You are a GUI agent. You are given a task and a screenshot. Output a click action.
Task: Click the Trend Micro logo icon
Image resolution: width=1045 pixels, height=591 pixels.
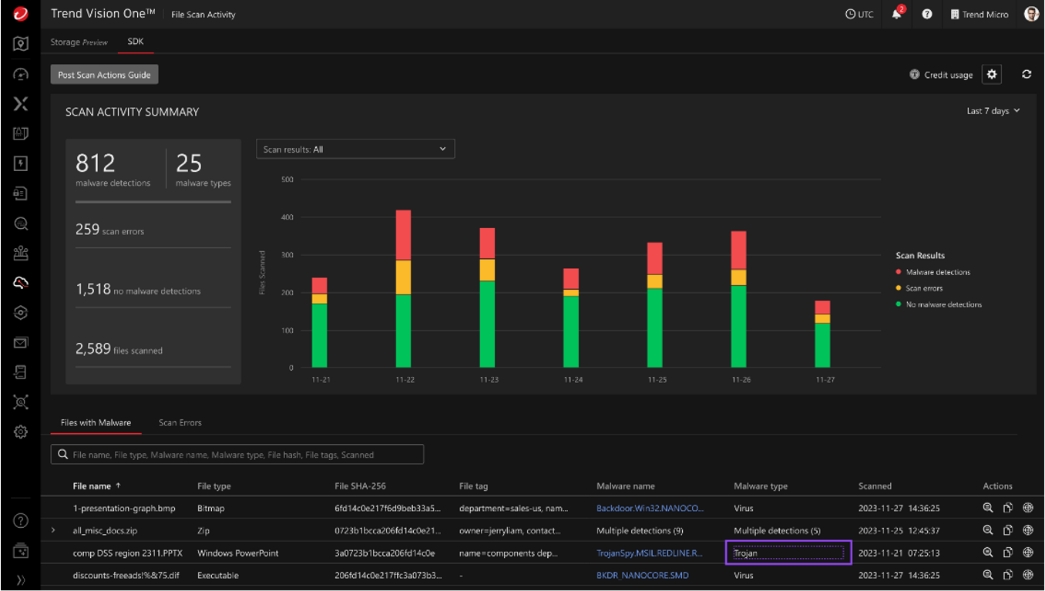(20, 14)
